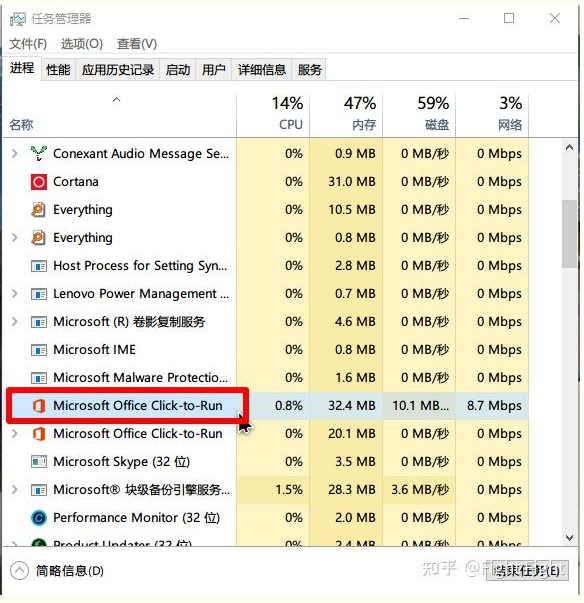This screenshot has height=603, width=584.
Task: Expand the Lenovo Power Management row
Action: [15, 294]
